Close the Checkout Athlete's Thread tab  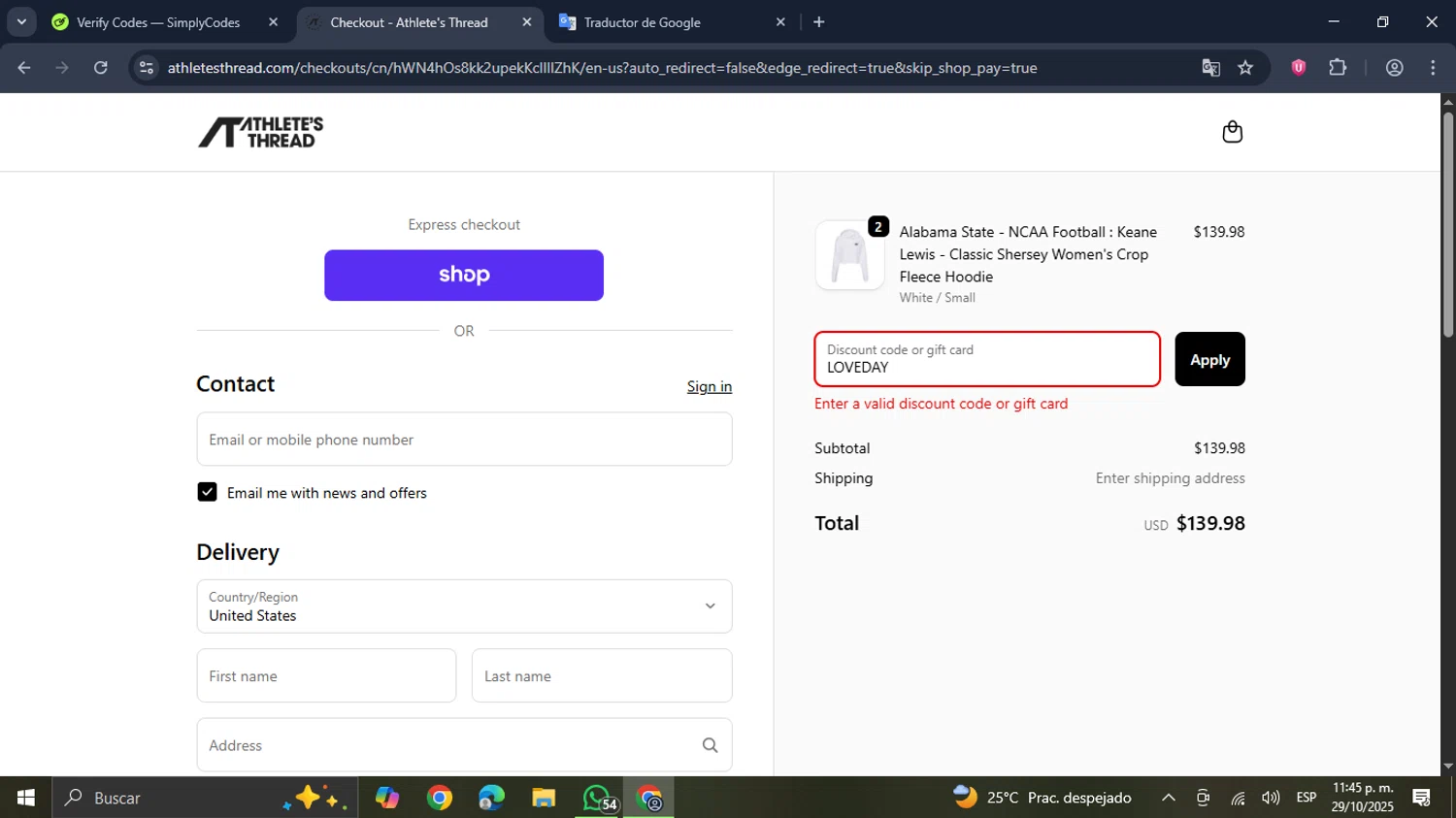coord(527,22)
